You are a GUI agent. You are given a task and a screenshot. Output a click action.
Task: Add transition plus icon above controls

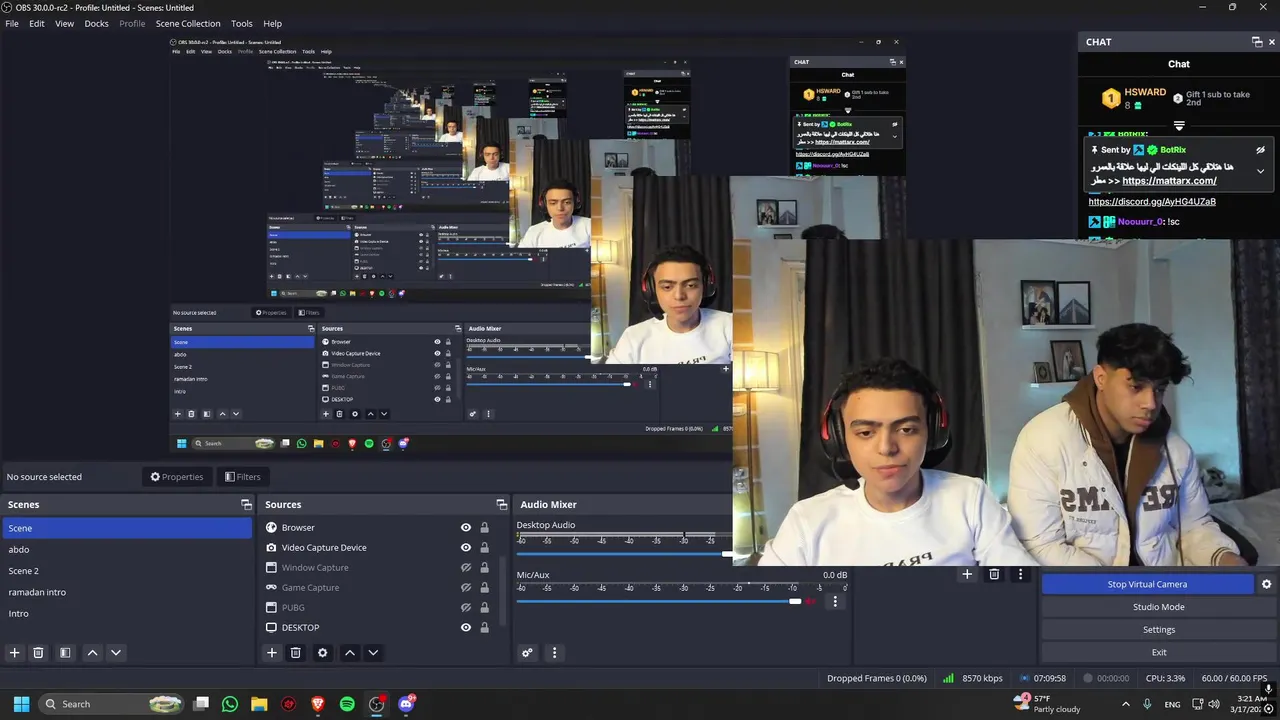pyautogui.click(x=967, y=574)
